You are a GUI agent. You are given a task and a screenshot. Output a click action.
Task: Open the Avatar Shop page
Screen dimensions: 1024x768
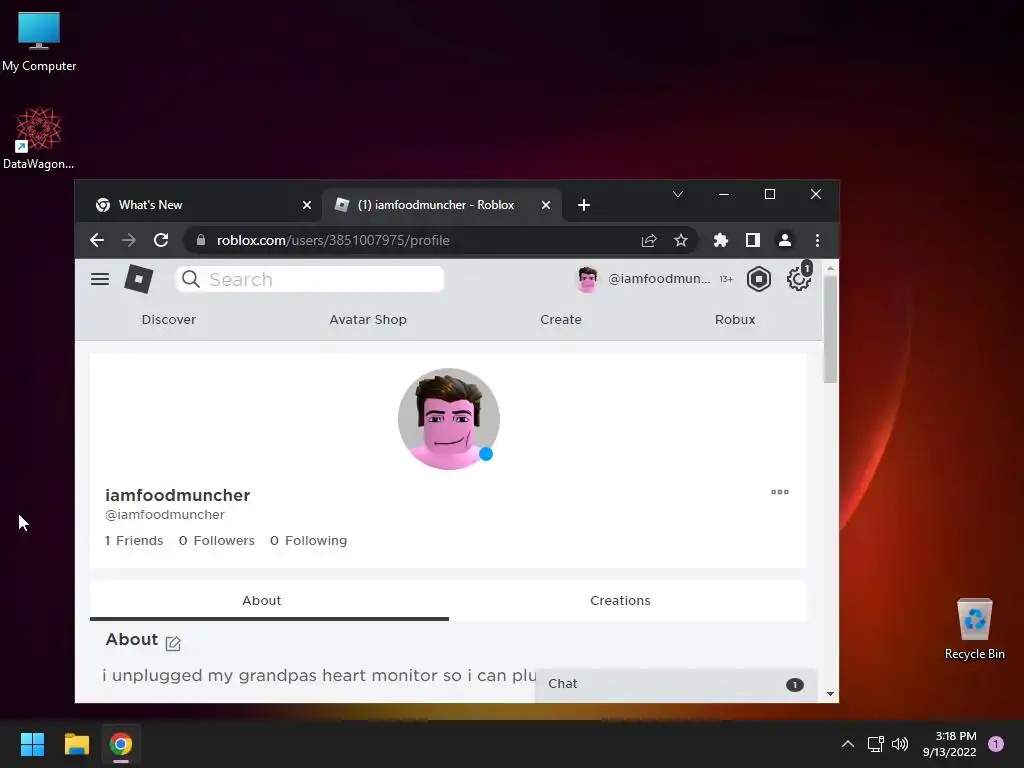(368, 319)
